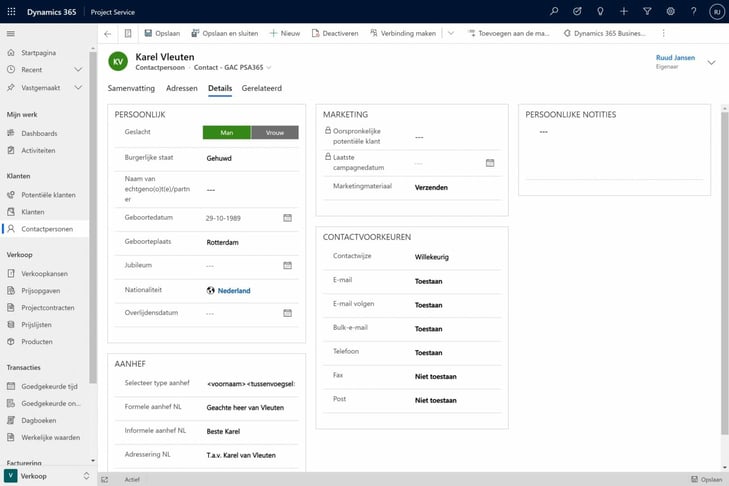The image size is (729, 486).
Task: Switch to the Adressen tab
Action: pyautogui.click(x=182, y=88)
